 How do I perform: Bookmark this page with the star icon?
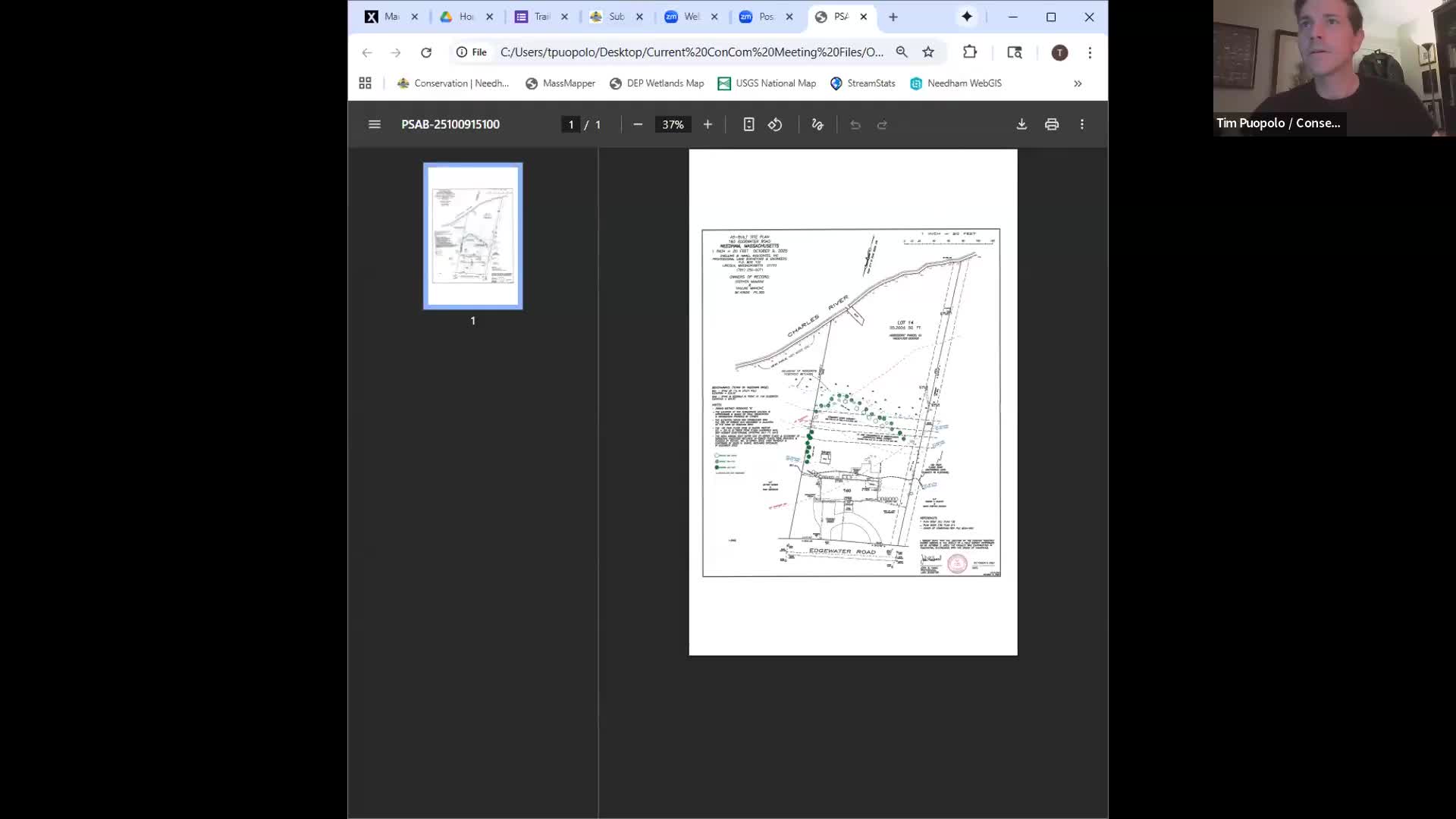[x=928, y=52]
